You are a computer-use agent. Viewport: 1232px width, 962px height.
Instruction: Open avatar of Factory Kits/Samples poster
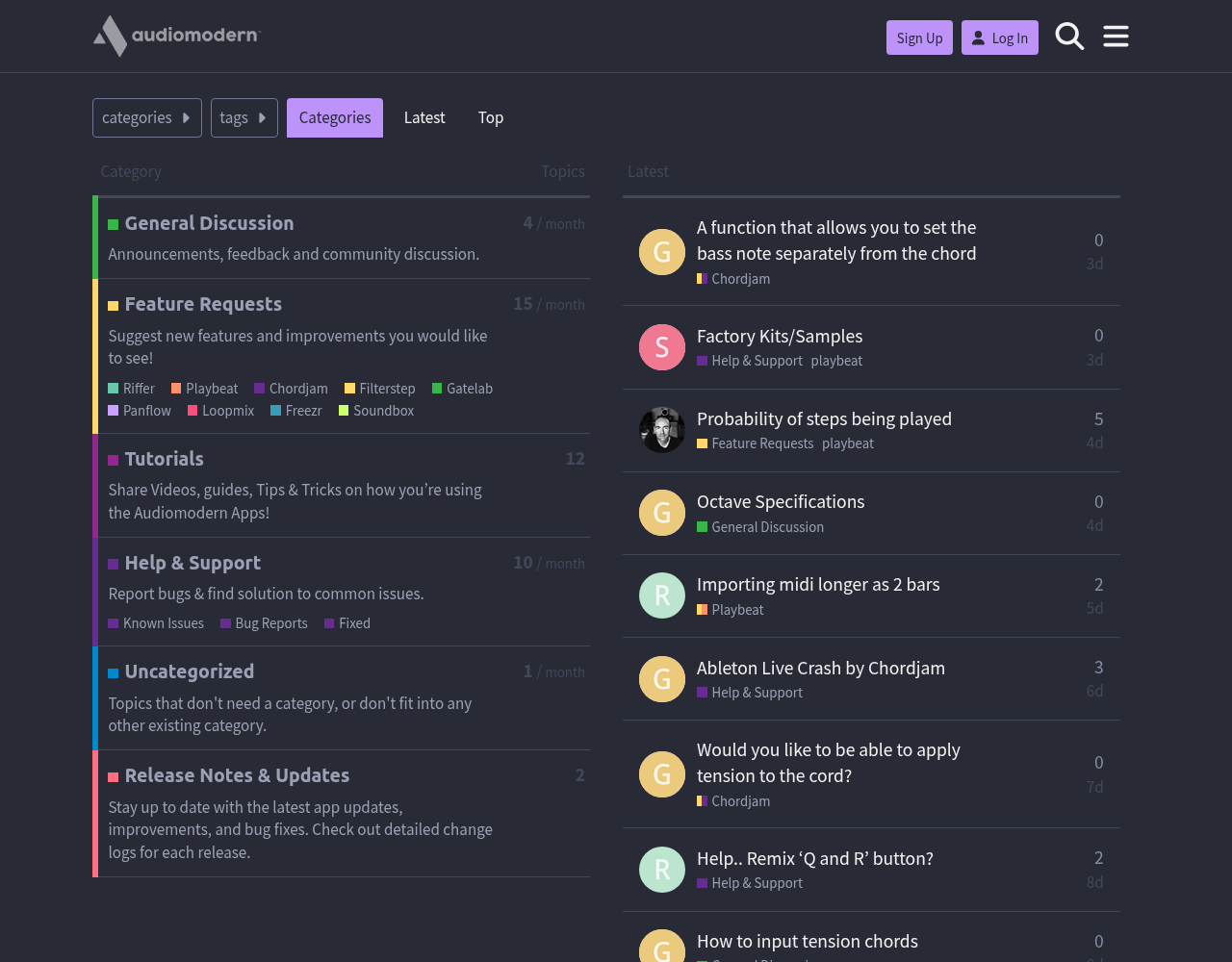tap(662, 347)
